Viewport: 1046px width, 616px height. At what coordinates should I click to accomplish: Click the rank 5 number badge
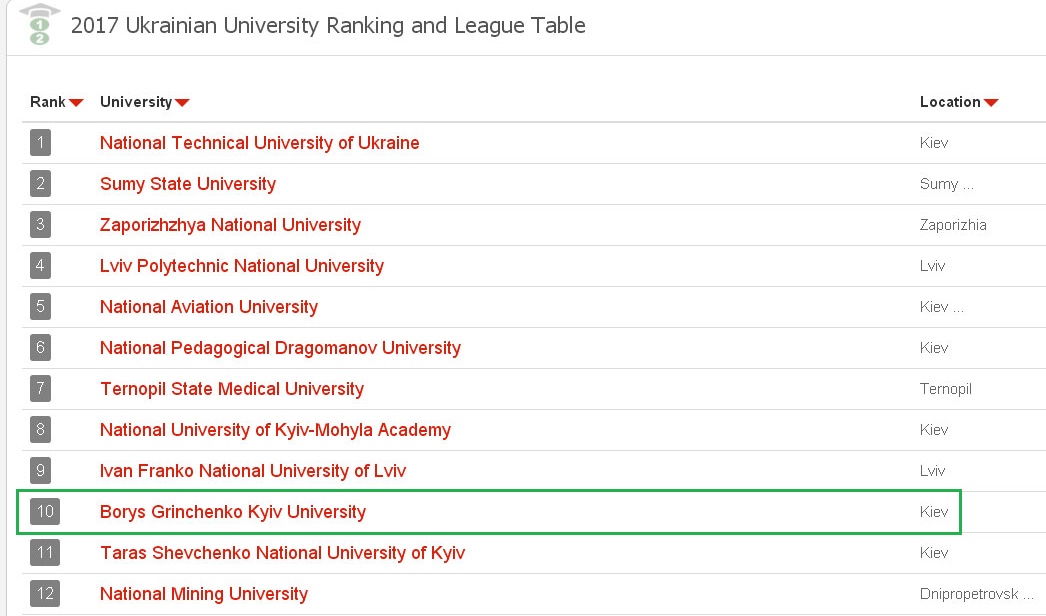click(x=40, y=307)
